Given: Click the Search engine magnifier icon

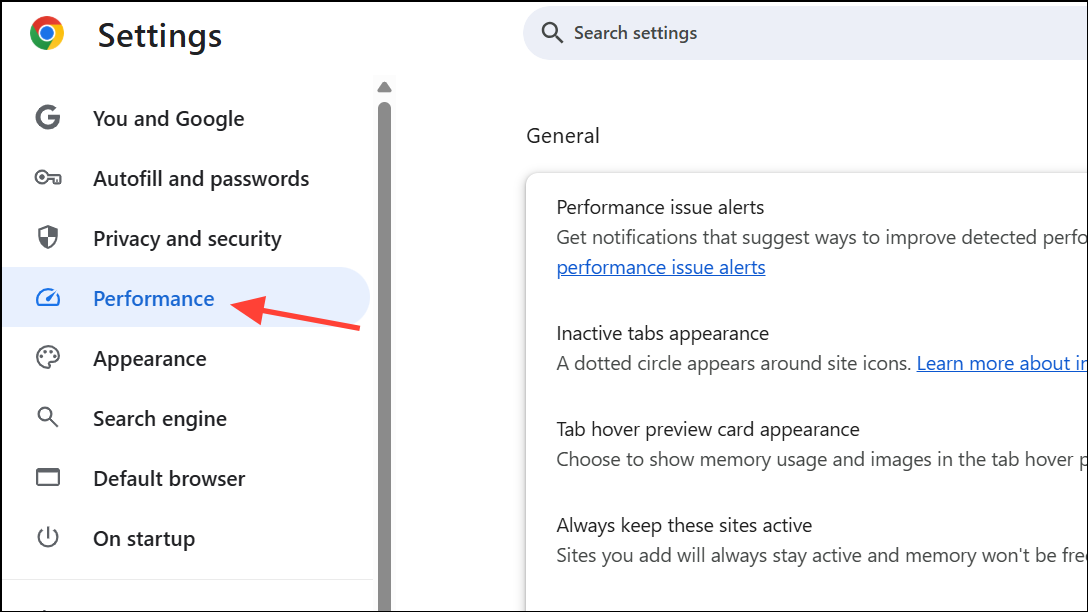Looking at the screenshot, I should click(48, 418).
